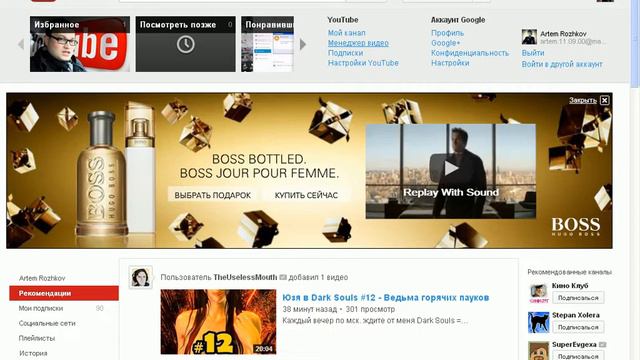Screen dimensions: 640x360
Task: Open Кино Клуб channel name
Action: 570,286
